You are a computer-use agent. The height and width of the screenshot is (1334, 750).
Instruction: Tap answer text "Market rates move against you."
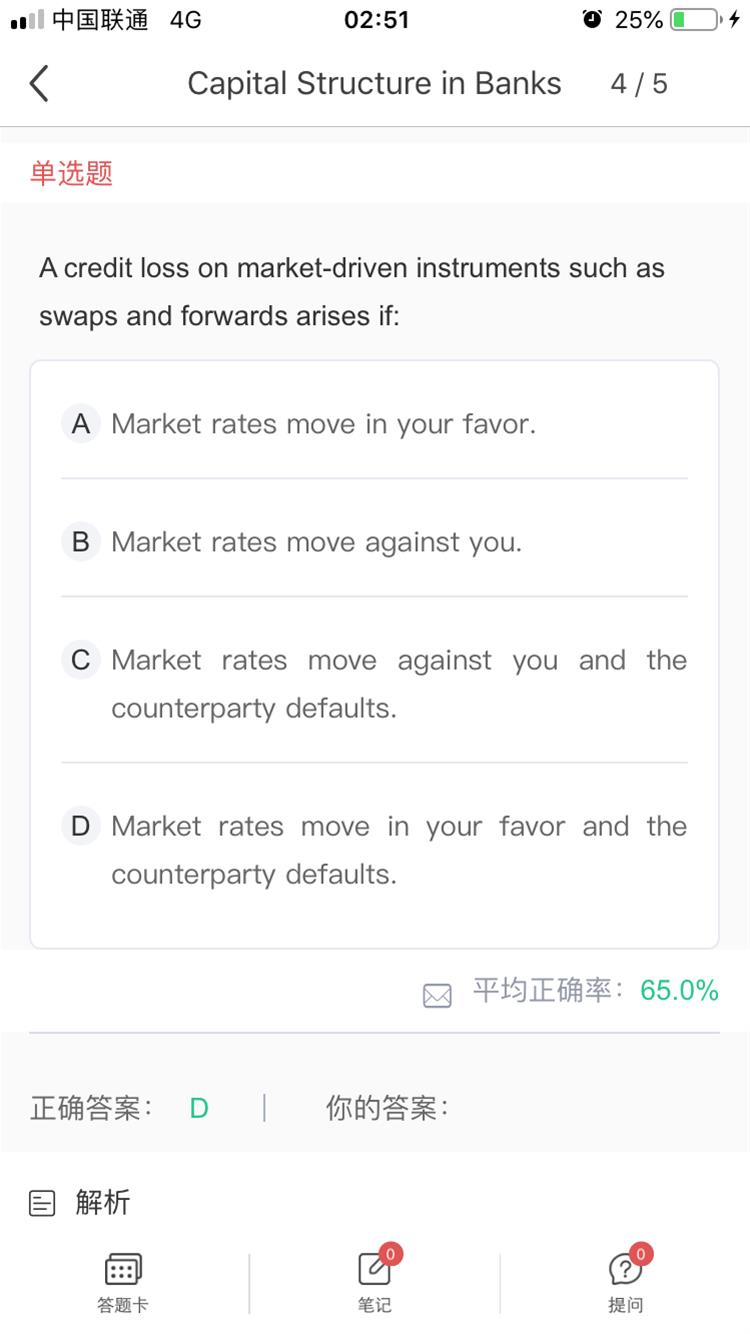pyautogui.click(x=316, y=542)
